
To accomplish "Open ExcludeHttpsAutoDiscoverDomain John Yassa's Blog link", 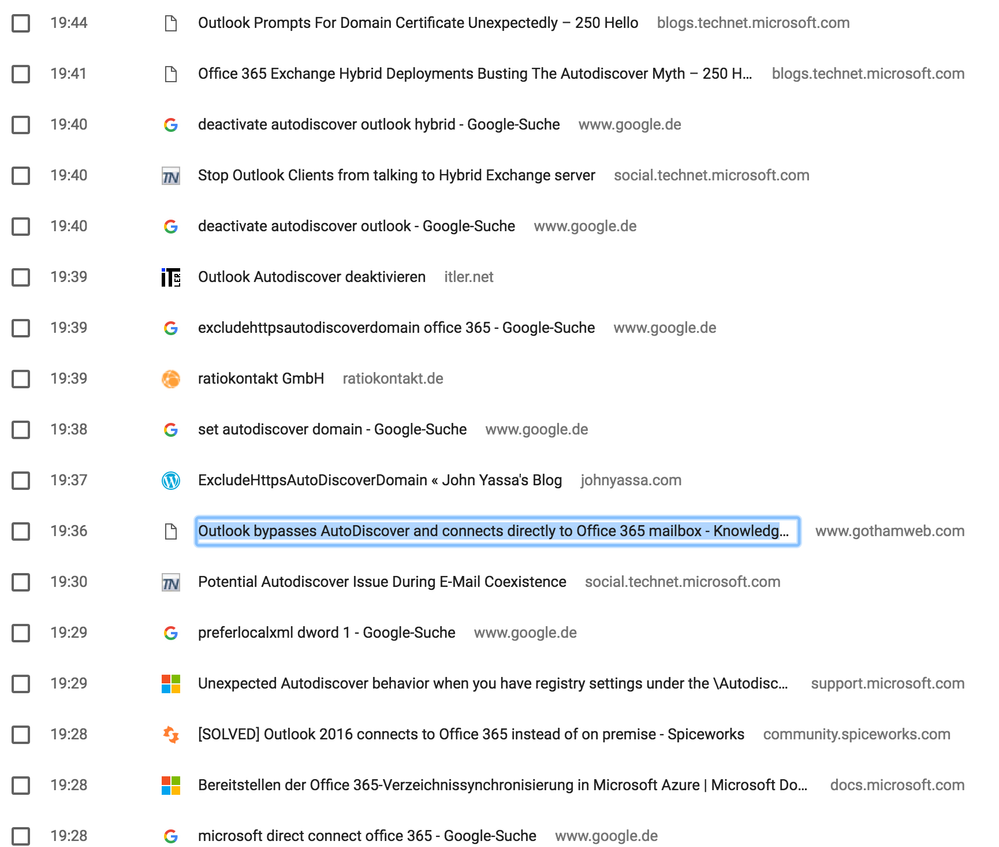I will [380, 480].
